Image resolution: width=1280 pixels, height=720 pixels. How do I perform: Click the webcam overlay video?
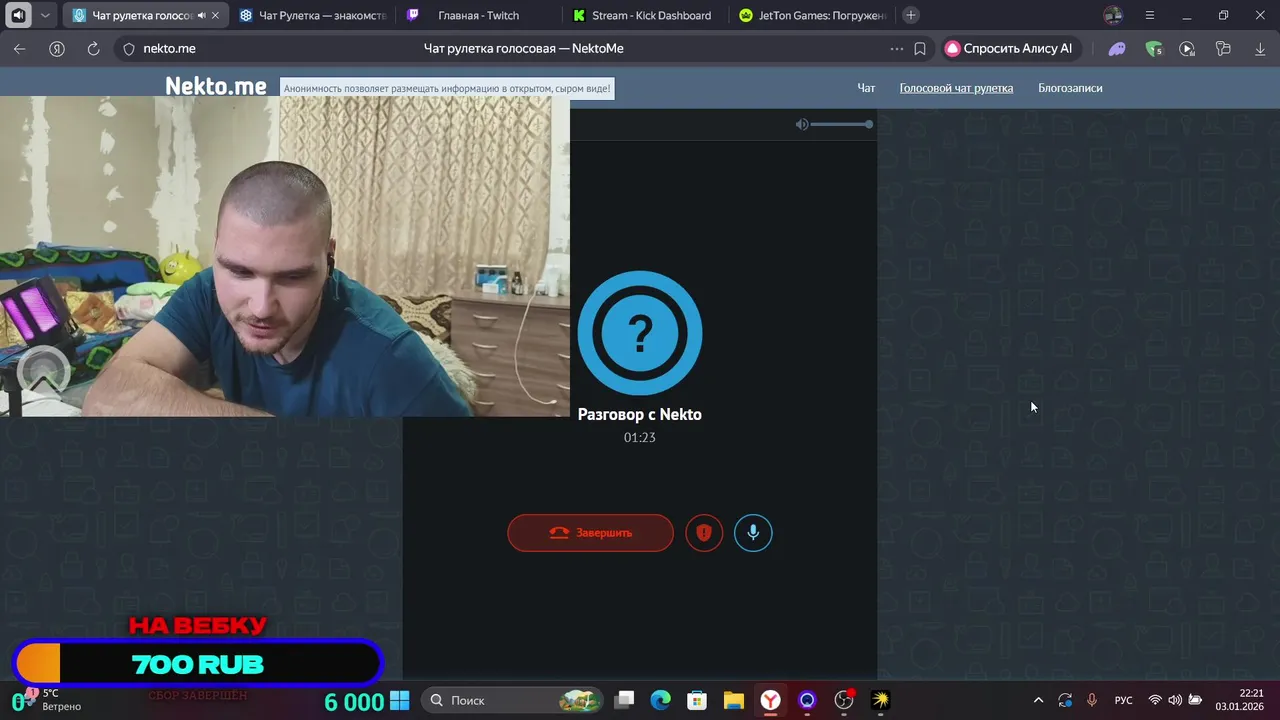pos(285,256)
